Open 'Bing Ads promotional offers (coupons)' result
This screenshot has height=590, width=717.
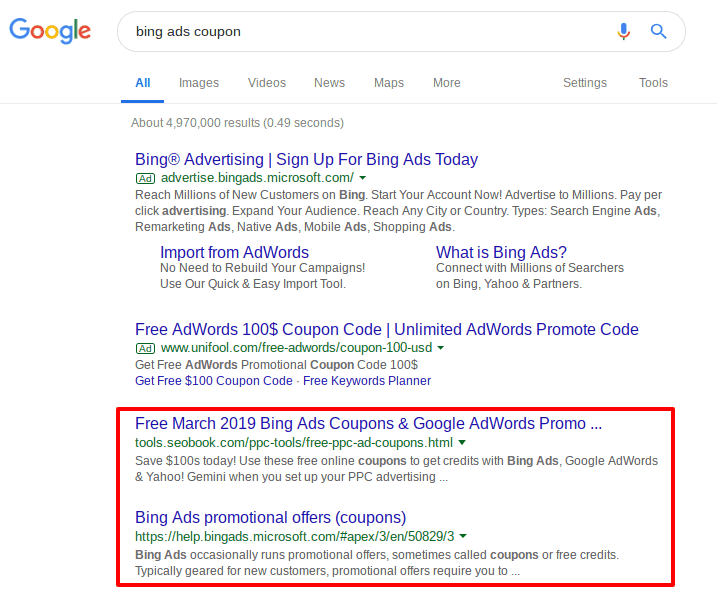(x=271, y=517)
